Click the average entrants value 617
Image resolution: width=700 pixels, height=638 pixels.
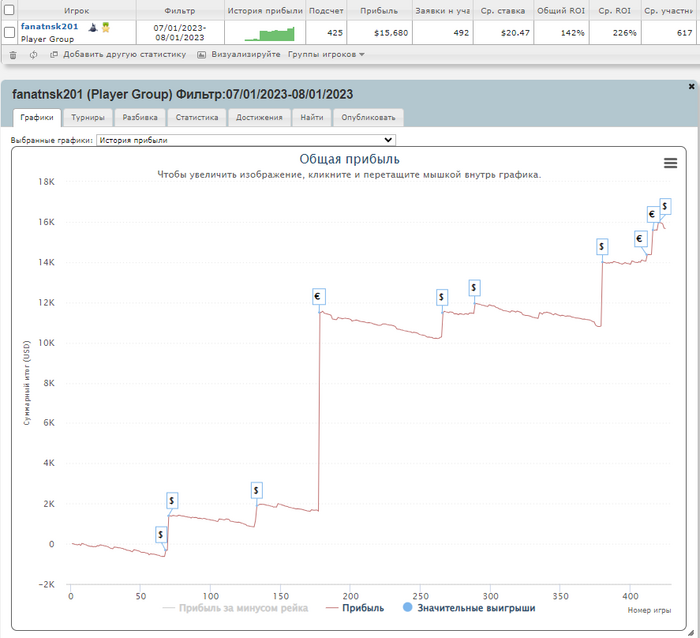point(684,33)
